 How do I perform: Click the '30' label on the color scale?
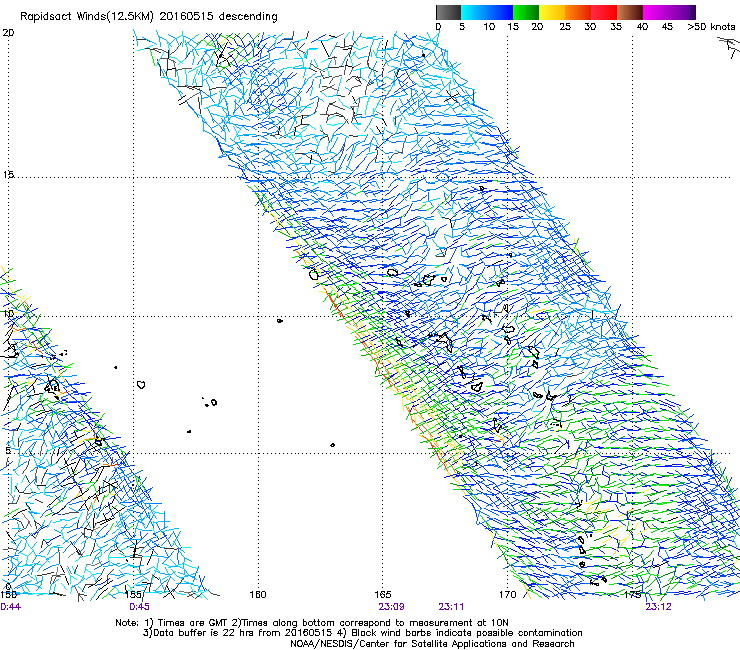(590, 27)
